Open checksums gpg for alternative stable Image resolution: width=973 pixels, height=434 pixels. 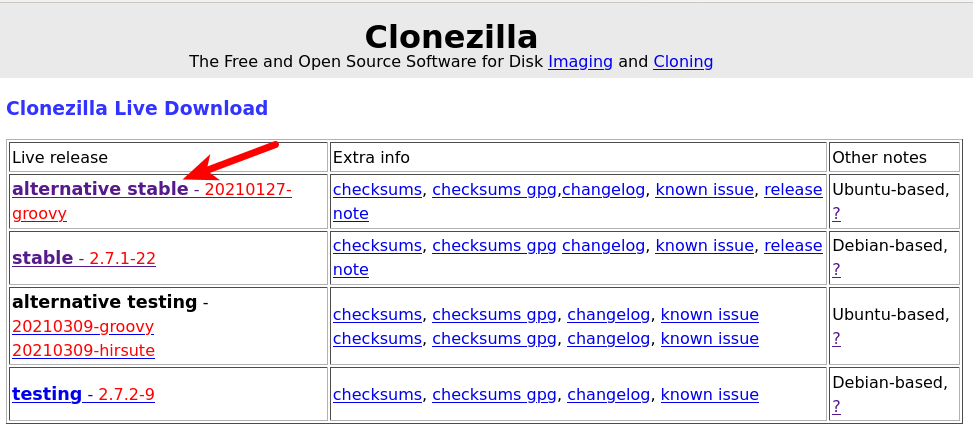click(494, 189)
